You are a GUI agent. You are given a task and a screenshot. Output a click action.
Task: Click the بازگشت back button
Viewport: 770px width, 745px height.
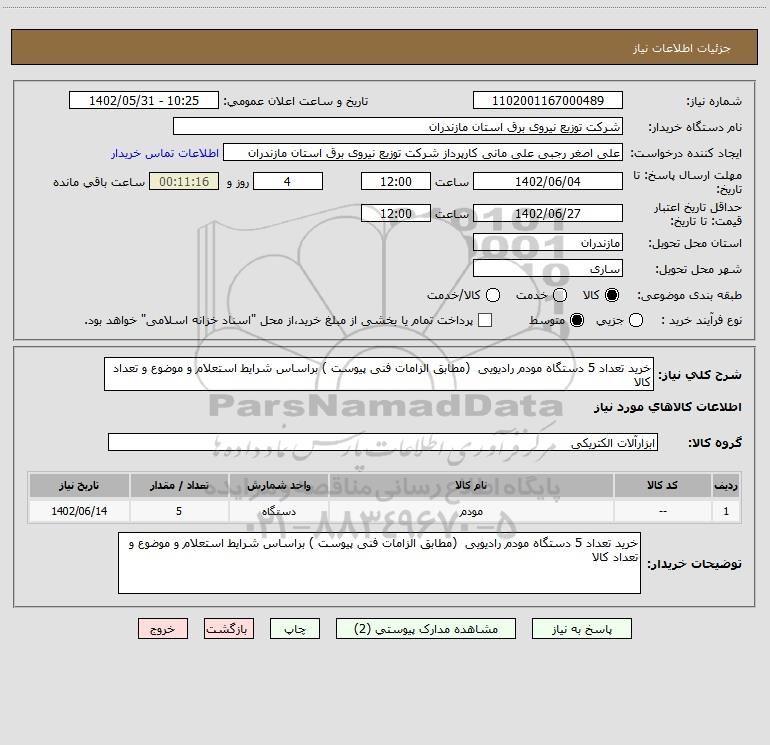coord(229,629)
